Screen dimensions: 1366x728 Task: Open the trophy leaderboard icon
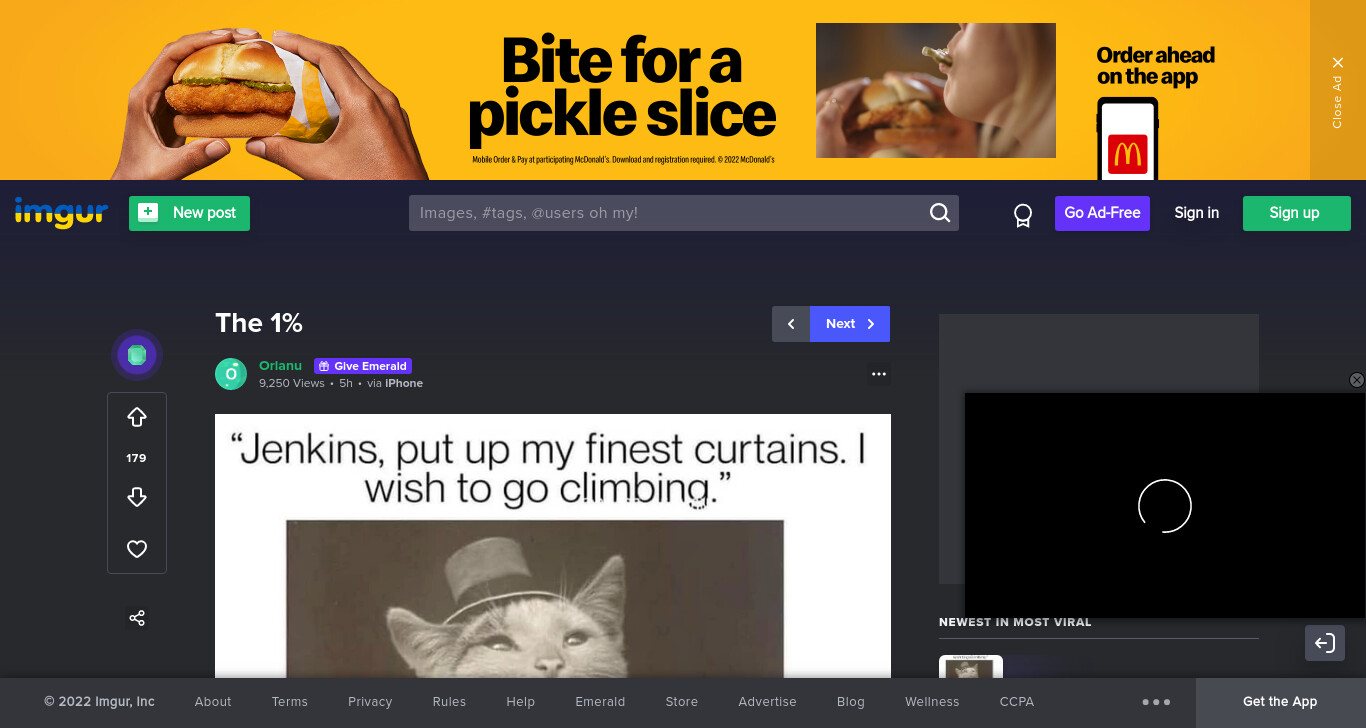click(1023, 215)
